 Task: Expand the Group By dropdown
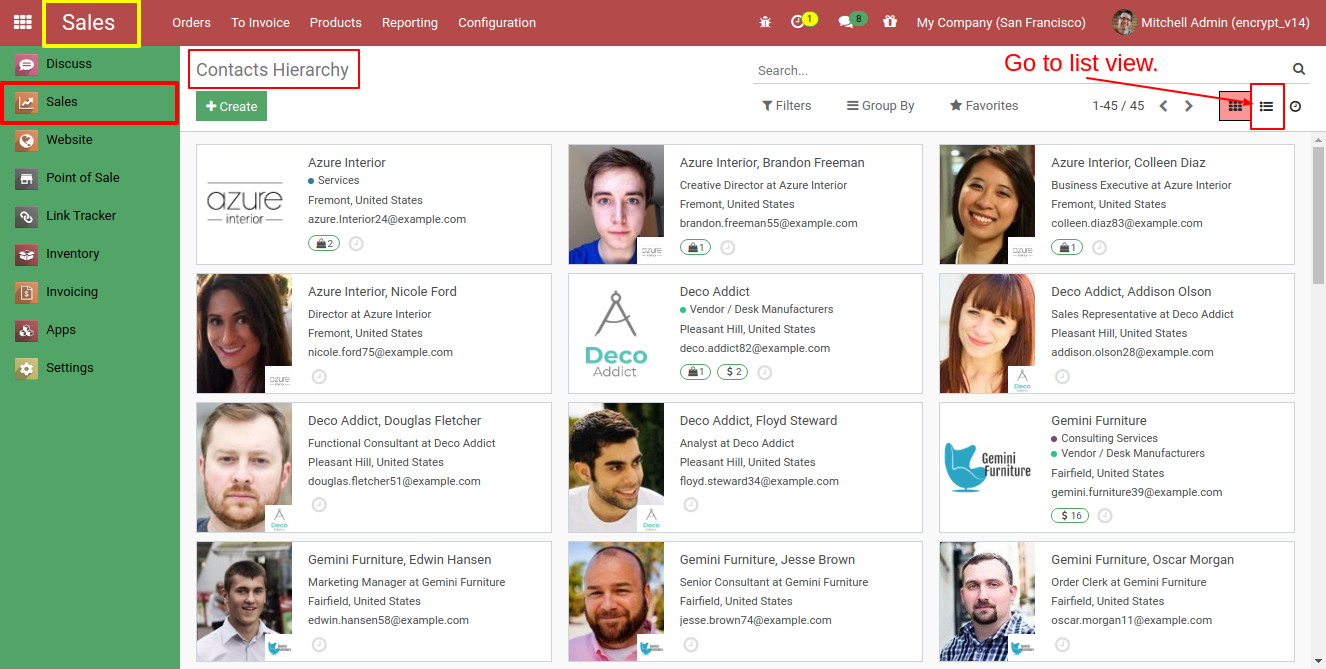click(x=879, y=105)
